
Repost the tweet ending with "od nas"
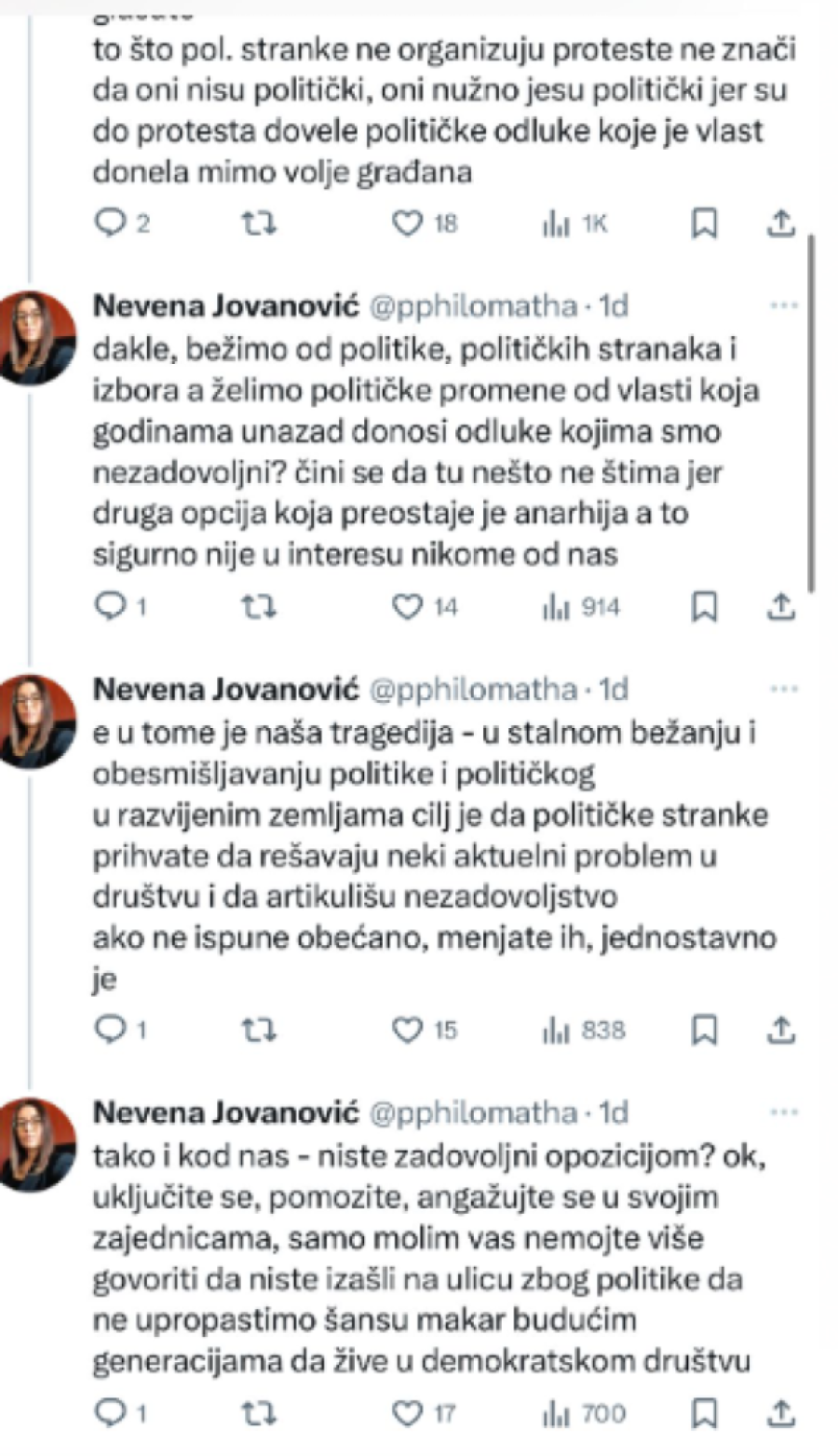click(x=259, y=606)
